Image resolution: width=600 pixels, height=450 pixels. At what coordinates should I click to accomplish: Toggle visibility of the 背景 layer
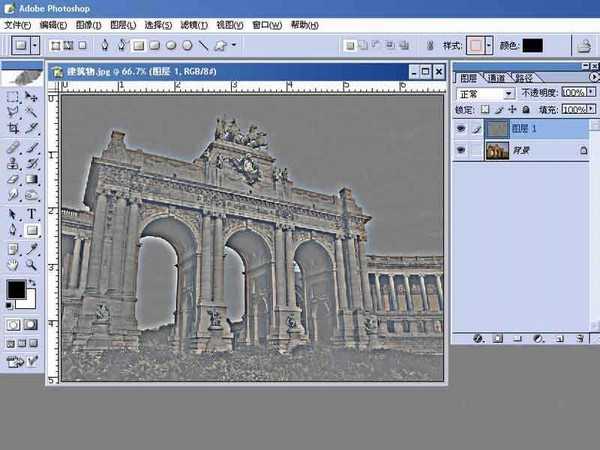click(462, 150)
